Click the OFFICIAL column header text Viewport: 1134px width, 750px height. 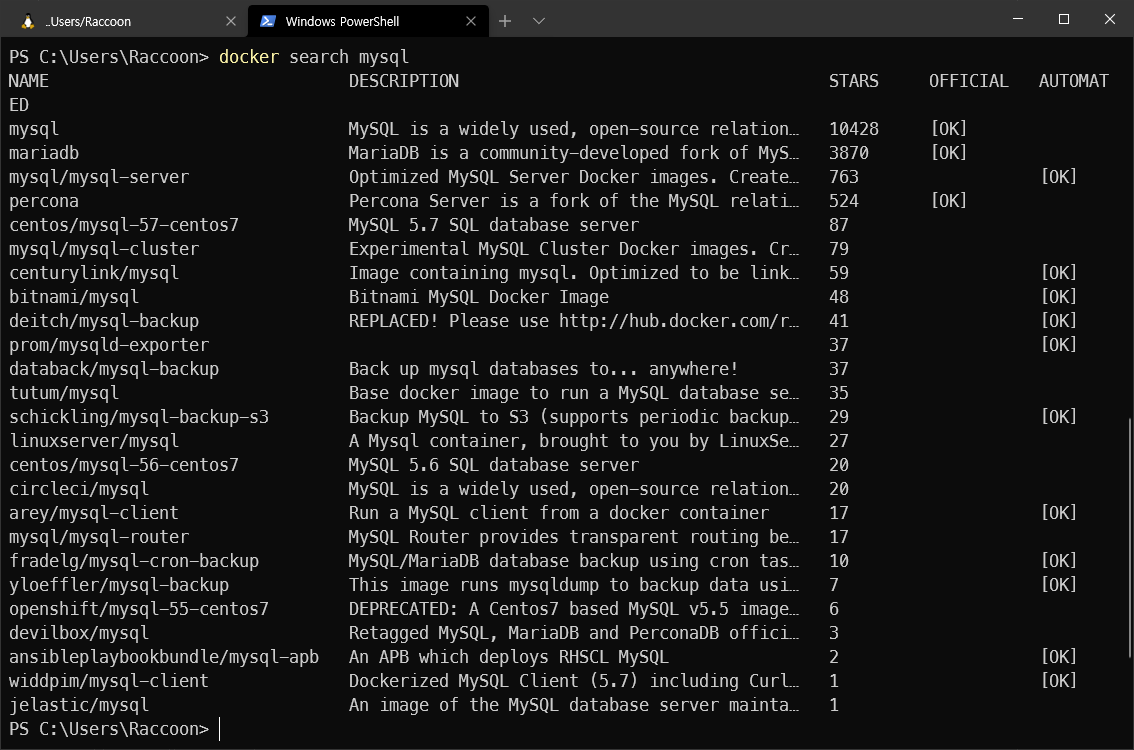click(x=968, y=80)
